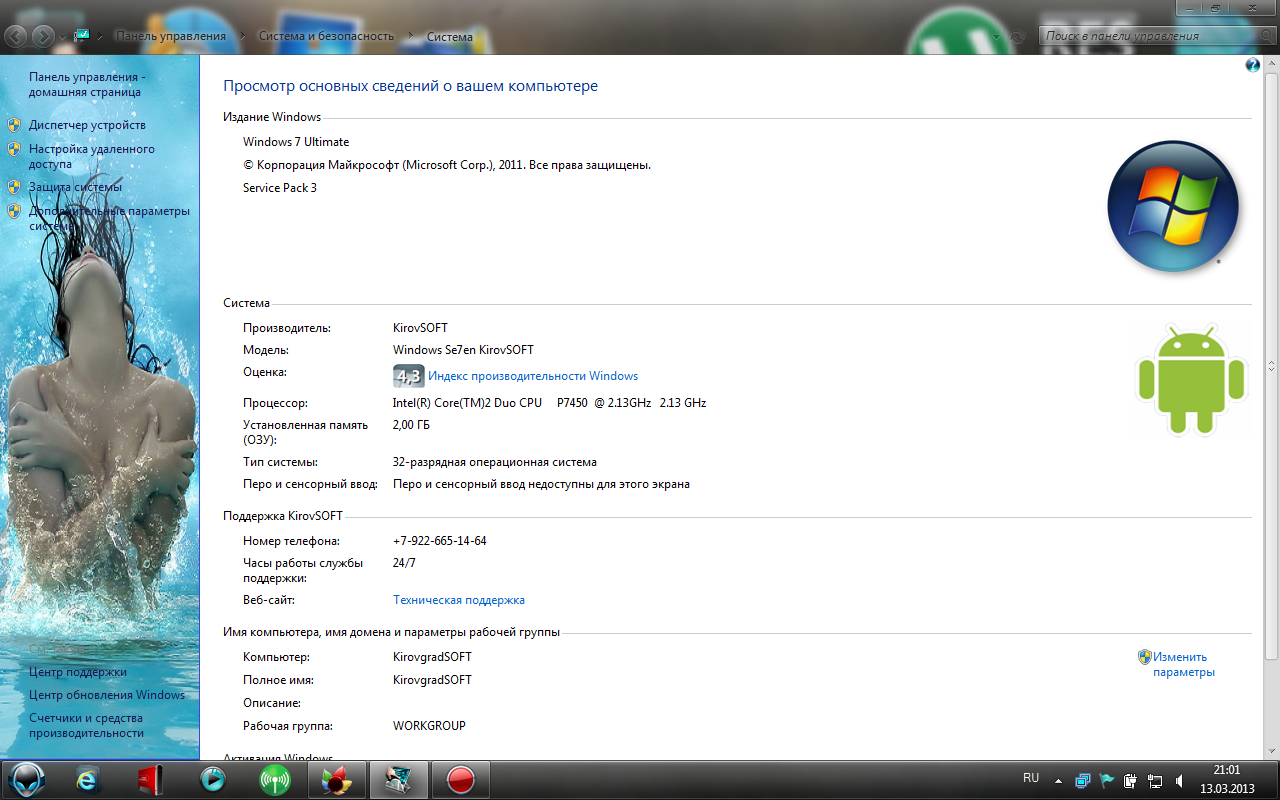Click the shield icon beside Диспетчер устройств
The image size is (1280, 800).
(x=14, y=125)
